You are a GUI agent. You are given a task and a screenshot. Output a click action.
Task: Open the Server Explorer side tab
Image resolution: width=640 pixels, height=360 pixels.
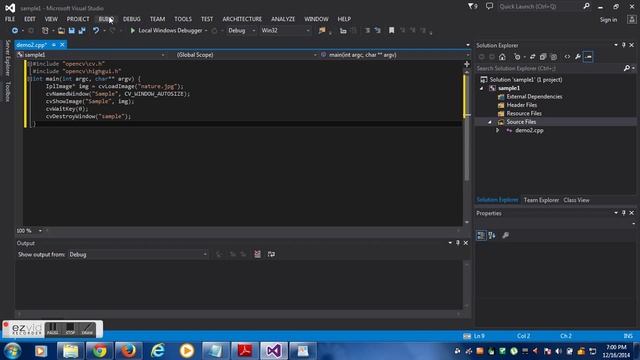pos(7,58)
